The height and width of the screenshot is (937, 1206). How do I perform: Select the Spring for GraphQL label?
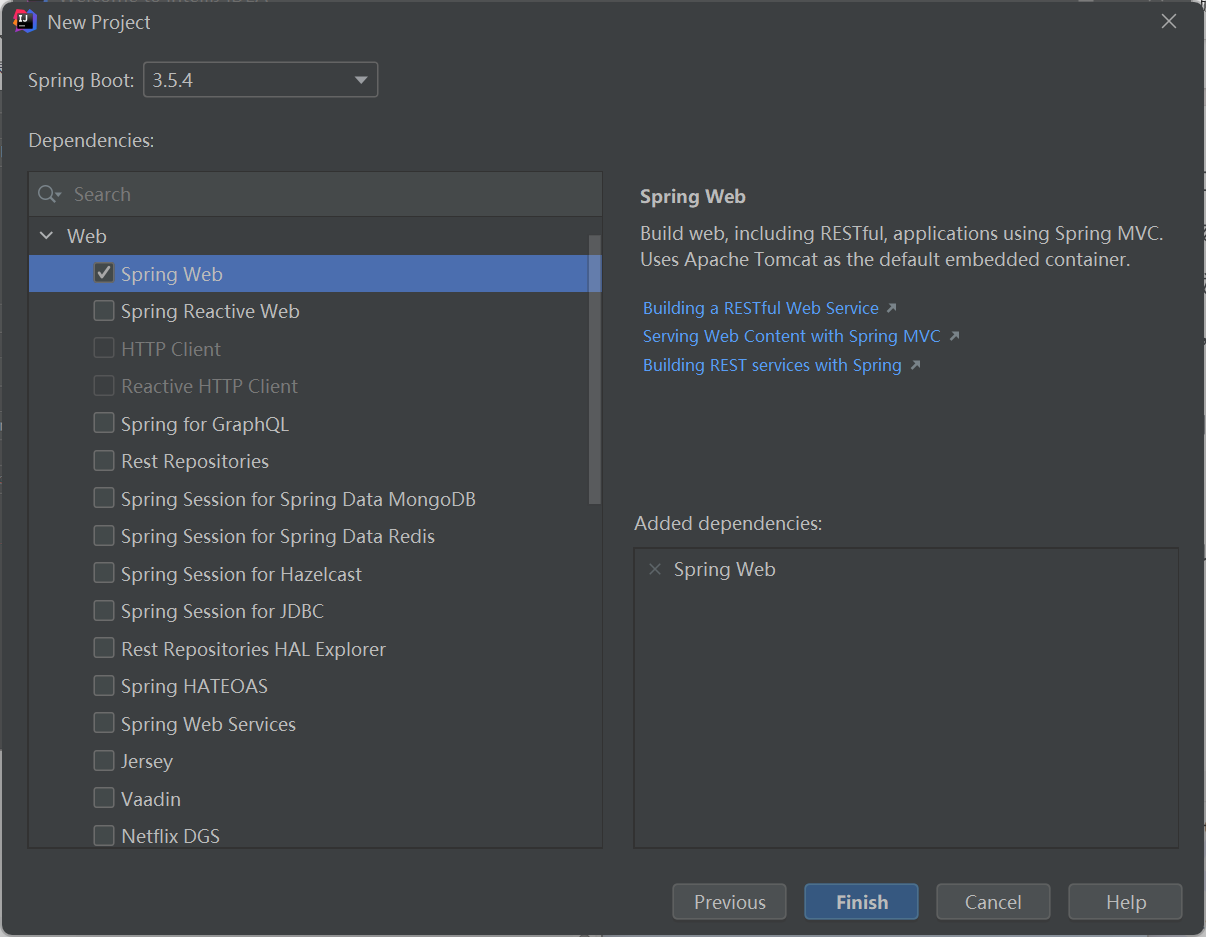[x=205, y=424]
